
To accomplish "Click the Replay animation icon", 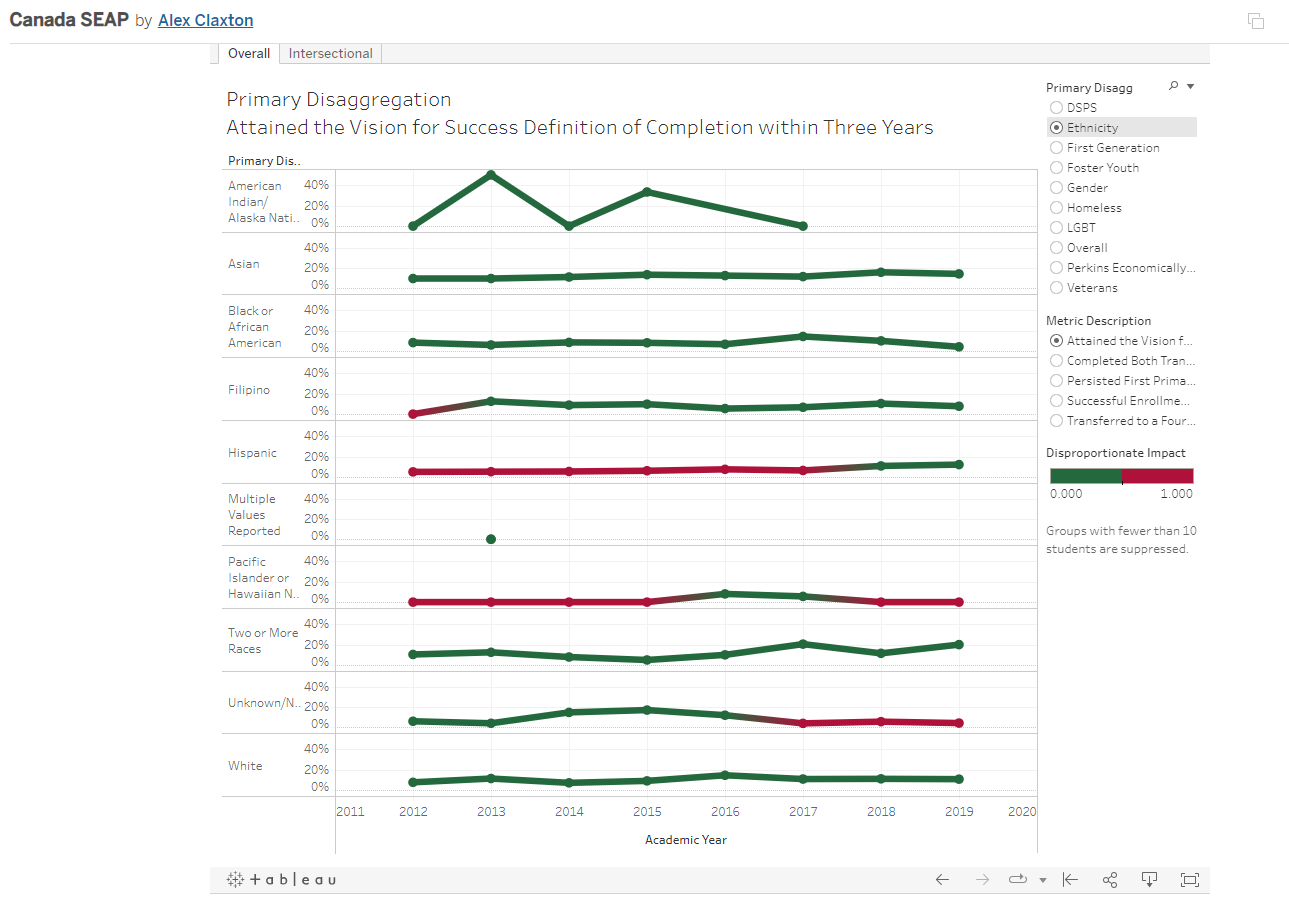I will [1018, 880].
